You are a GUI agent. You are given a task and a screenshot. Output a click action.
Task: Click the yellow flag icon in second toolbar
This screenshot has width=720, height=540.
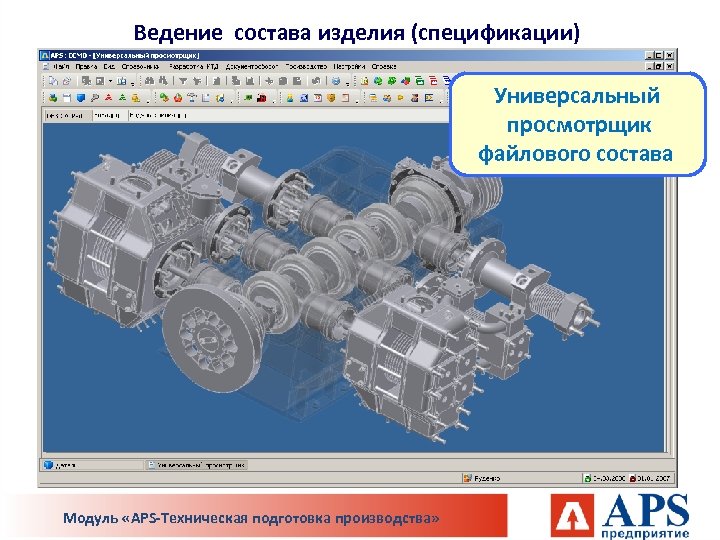tap(400, 98)
